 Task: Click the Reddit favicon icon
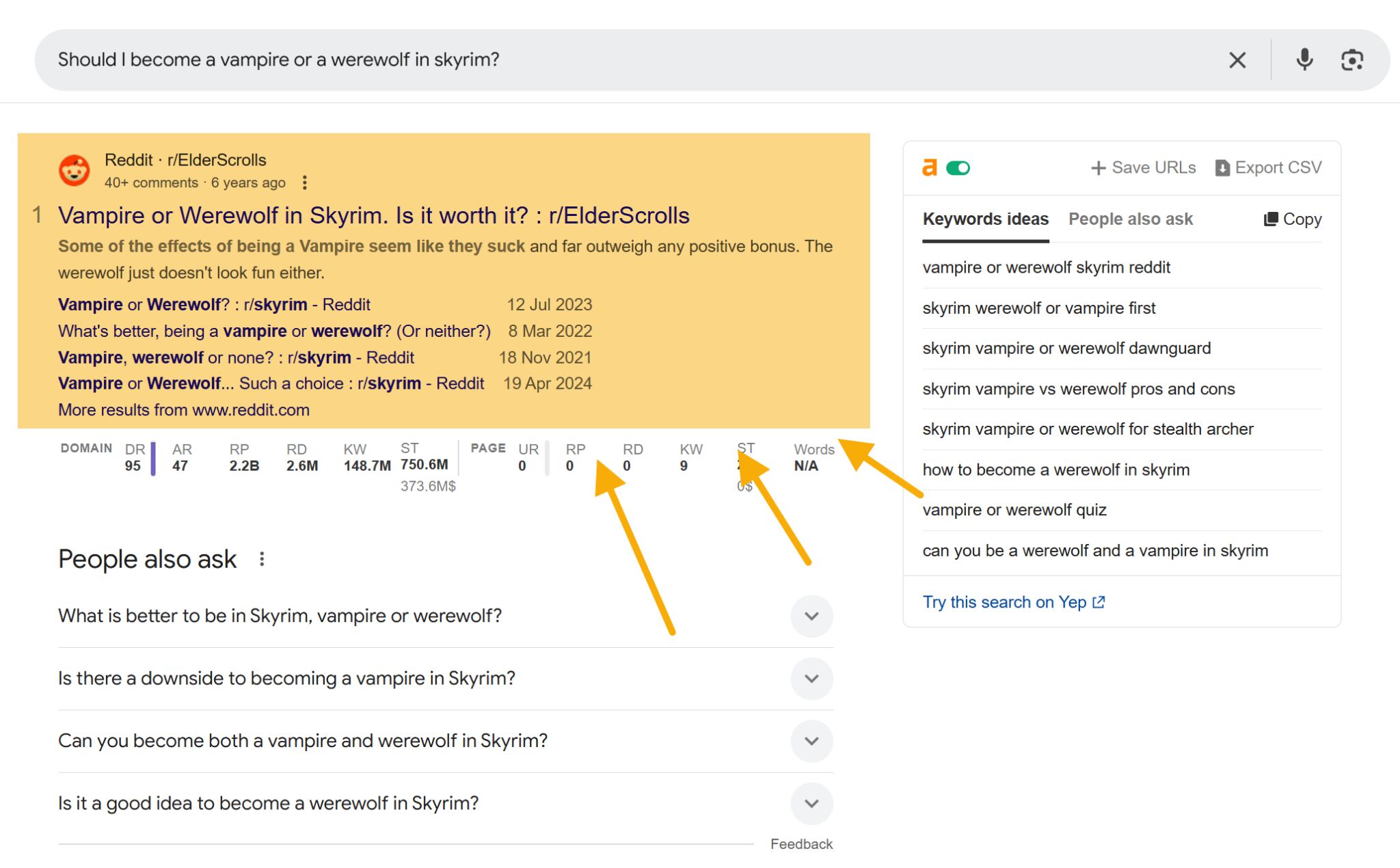(x=77, y=169)
